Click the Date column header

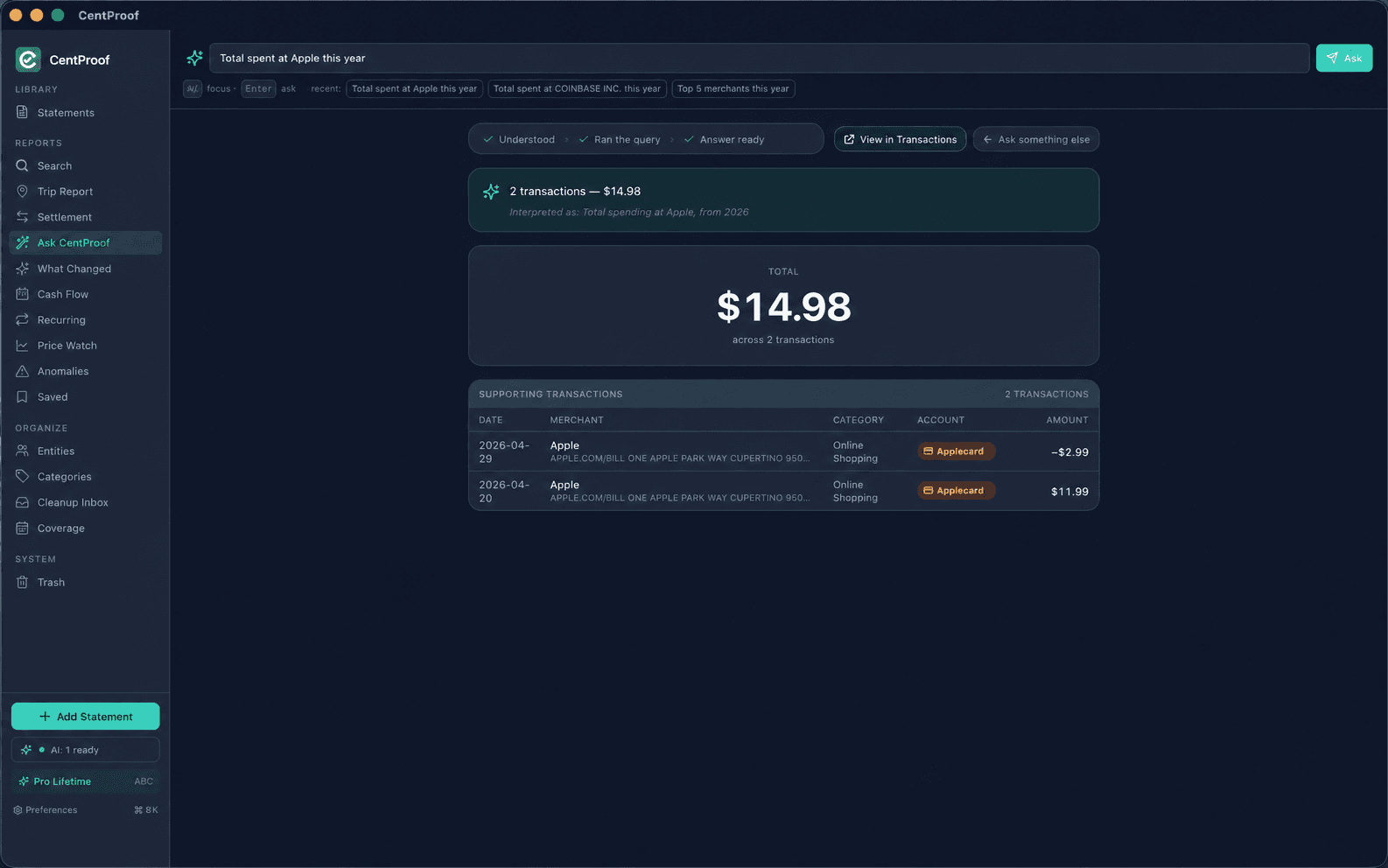pyautogui.click(x=491, y=420)
